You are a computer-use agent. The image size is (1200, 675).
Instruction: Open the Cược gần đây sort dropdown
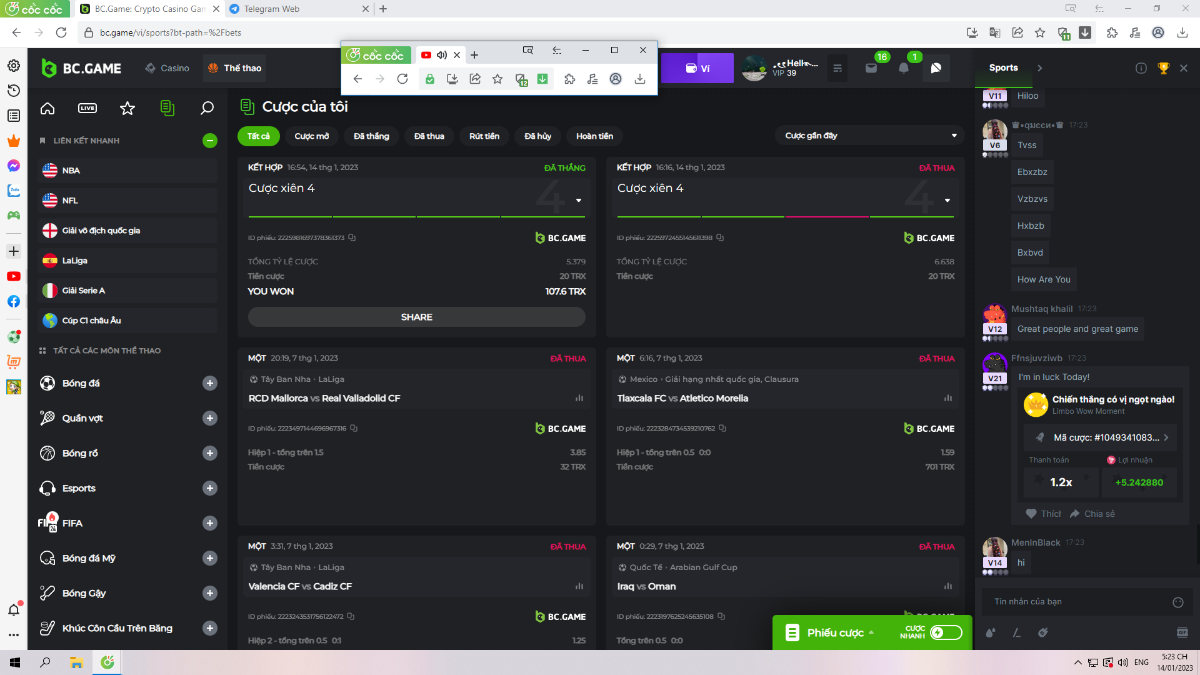point(870,136)
